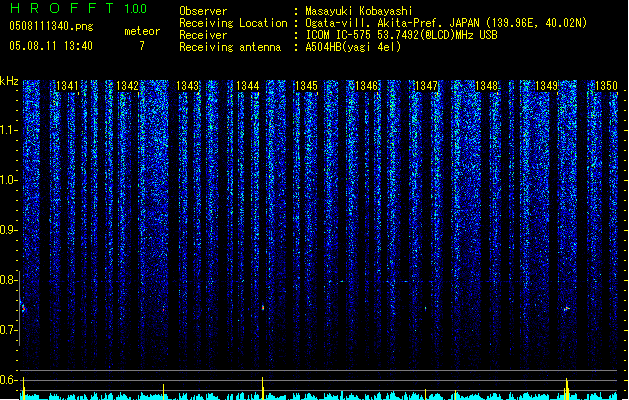Click the meteor count value 7

pyautogui.click(x=142, y=46)
